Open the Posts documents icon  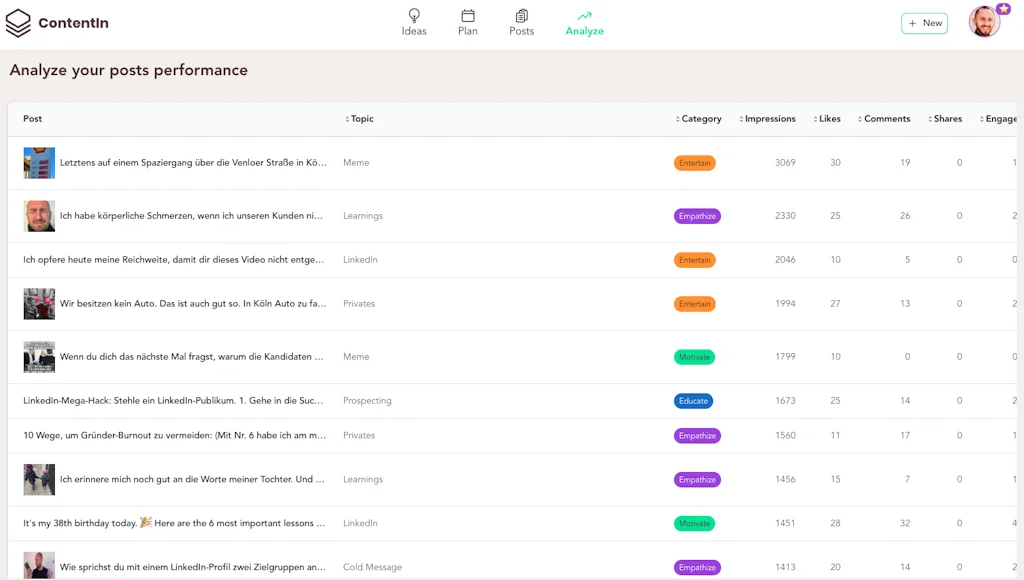point(521,16)
